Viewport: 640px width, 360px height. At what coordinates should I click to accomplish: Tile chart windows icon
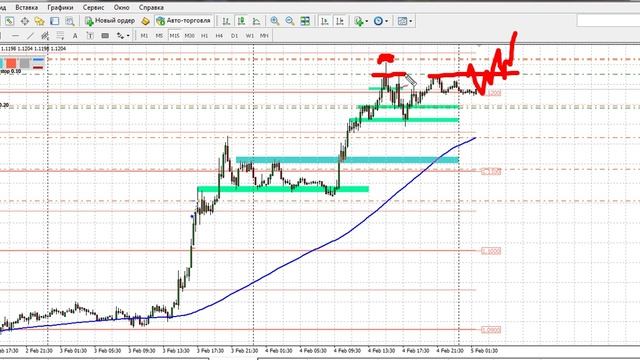(x=305, y=21)
